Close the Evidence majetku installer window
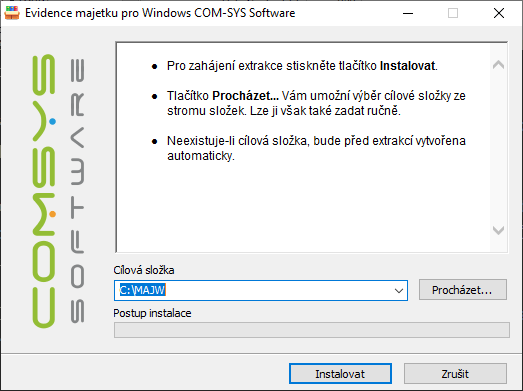This screenshot has width=523, height=391. pos(499,13)
